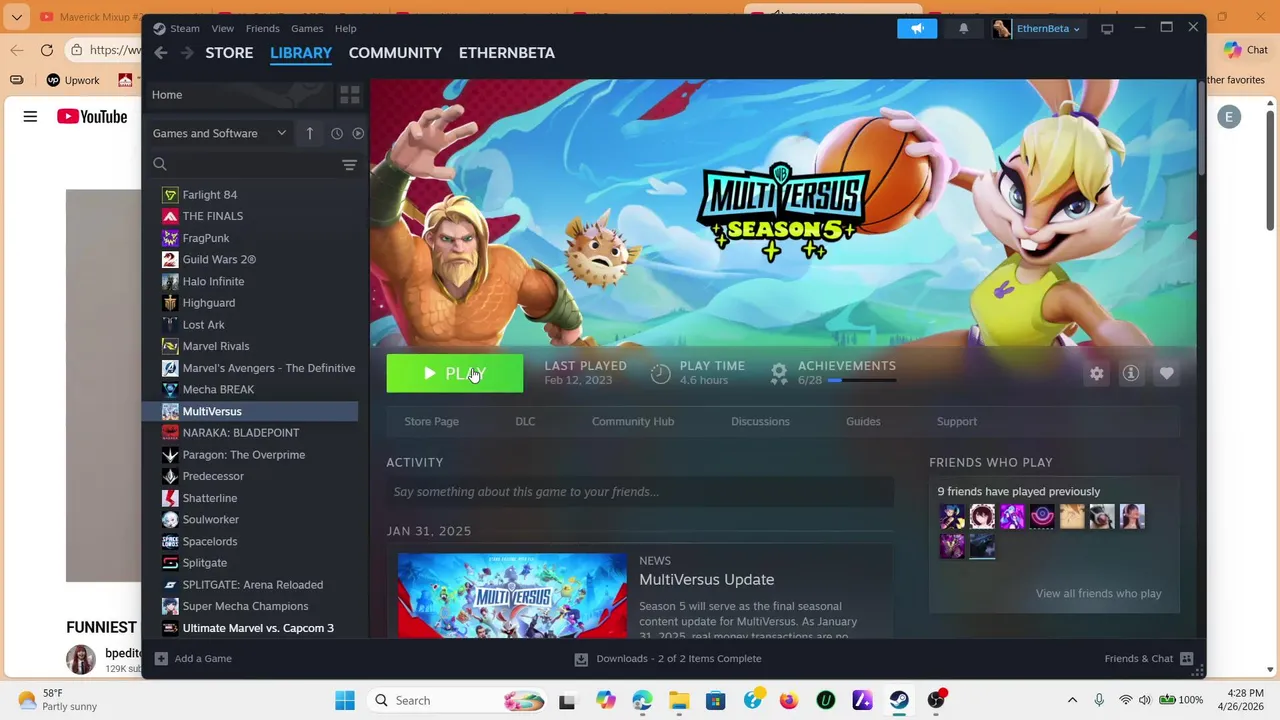Open MultiVersus game info icon
This screenshot has height=720, width=1280.
point(1131,373)
